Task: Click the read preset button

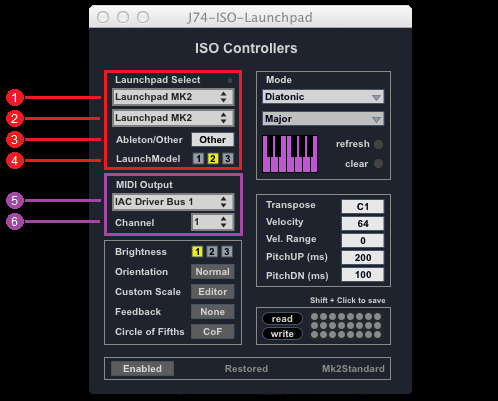Action: 282,319
